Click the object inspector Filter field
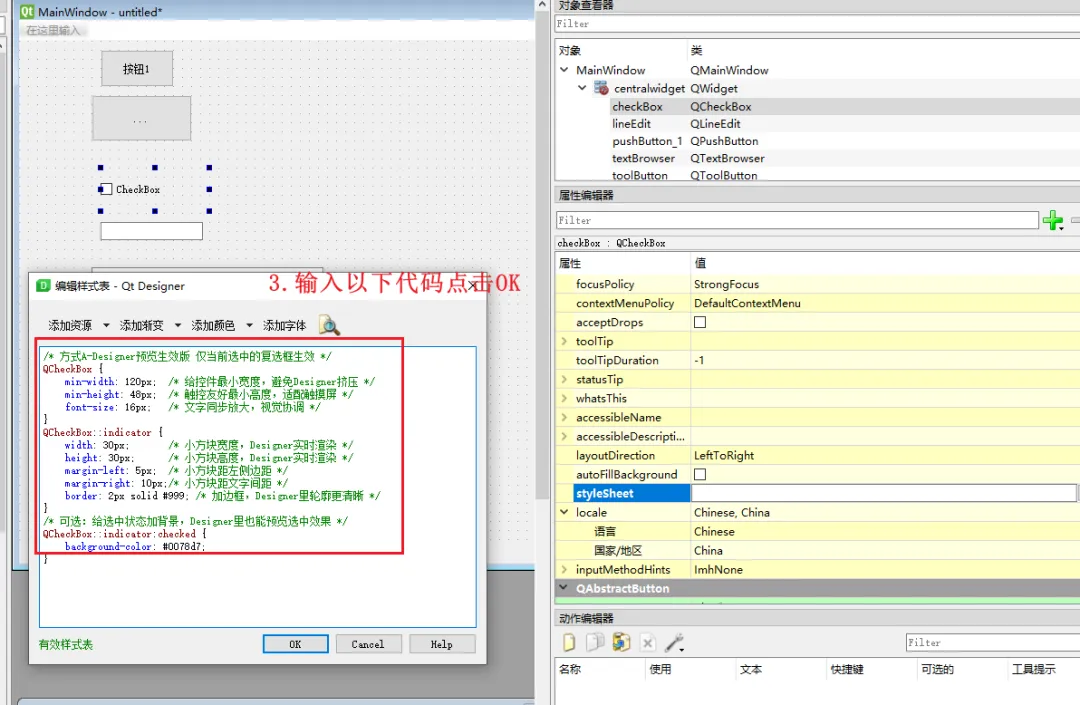 817,23
